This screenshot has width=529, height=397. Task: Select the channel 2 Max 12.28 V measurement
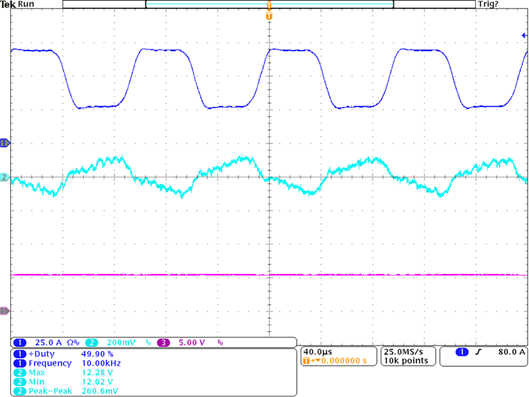coord(63,373)
